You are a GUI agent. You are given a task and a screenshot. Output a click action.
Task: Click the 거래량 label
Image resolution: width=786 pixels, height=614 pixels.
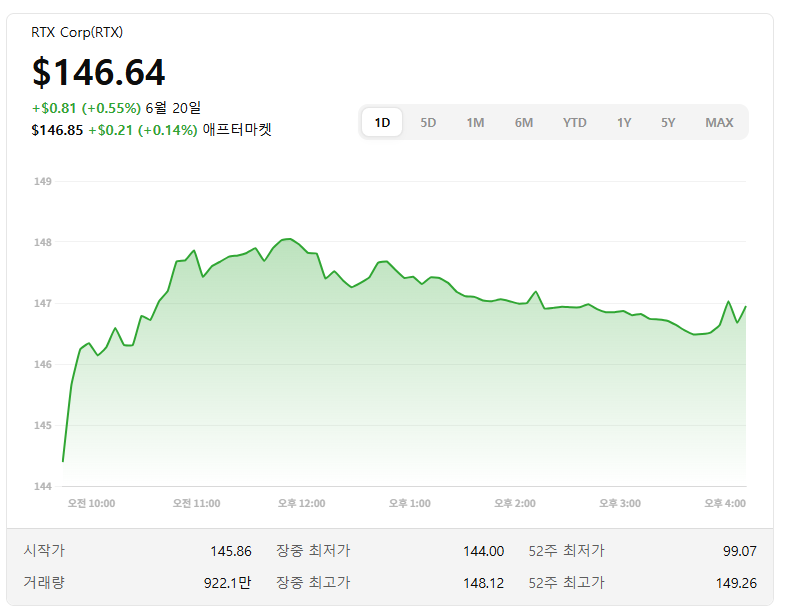click(x=44, y=582)
